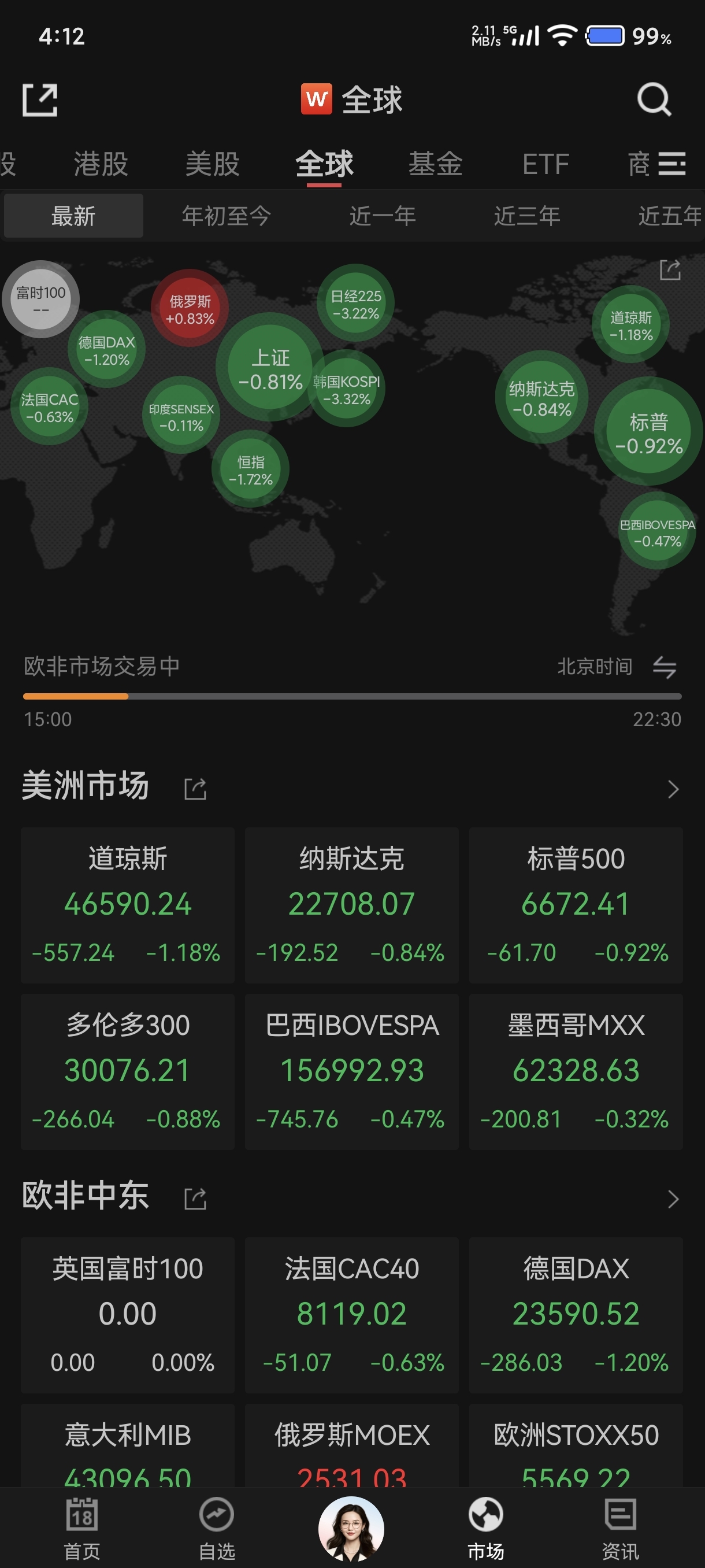Click 欧非市场交易中 status text
Viewport: 705px width, 1568px height.
[x=102, y=667]
